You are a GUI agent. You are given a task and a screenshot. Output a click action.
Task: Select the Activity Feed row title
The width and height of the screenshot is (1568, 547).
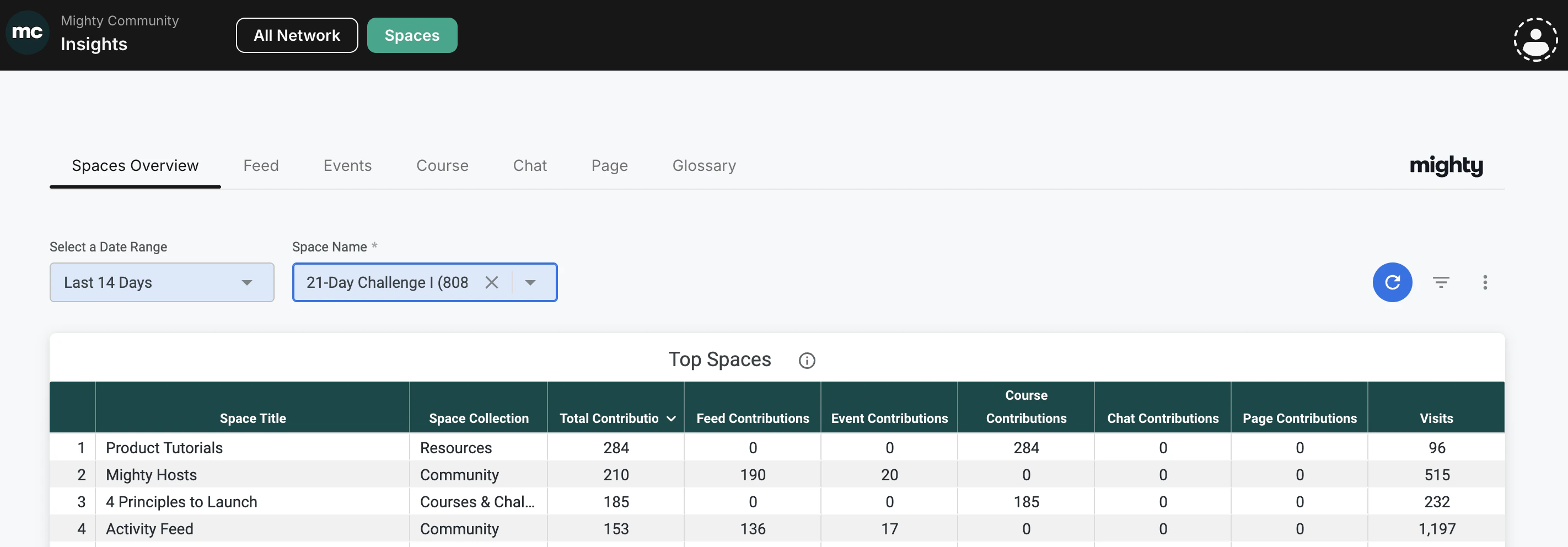point(150,529)
